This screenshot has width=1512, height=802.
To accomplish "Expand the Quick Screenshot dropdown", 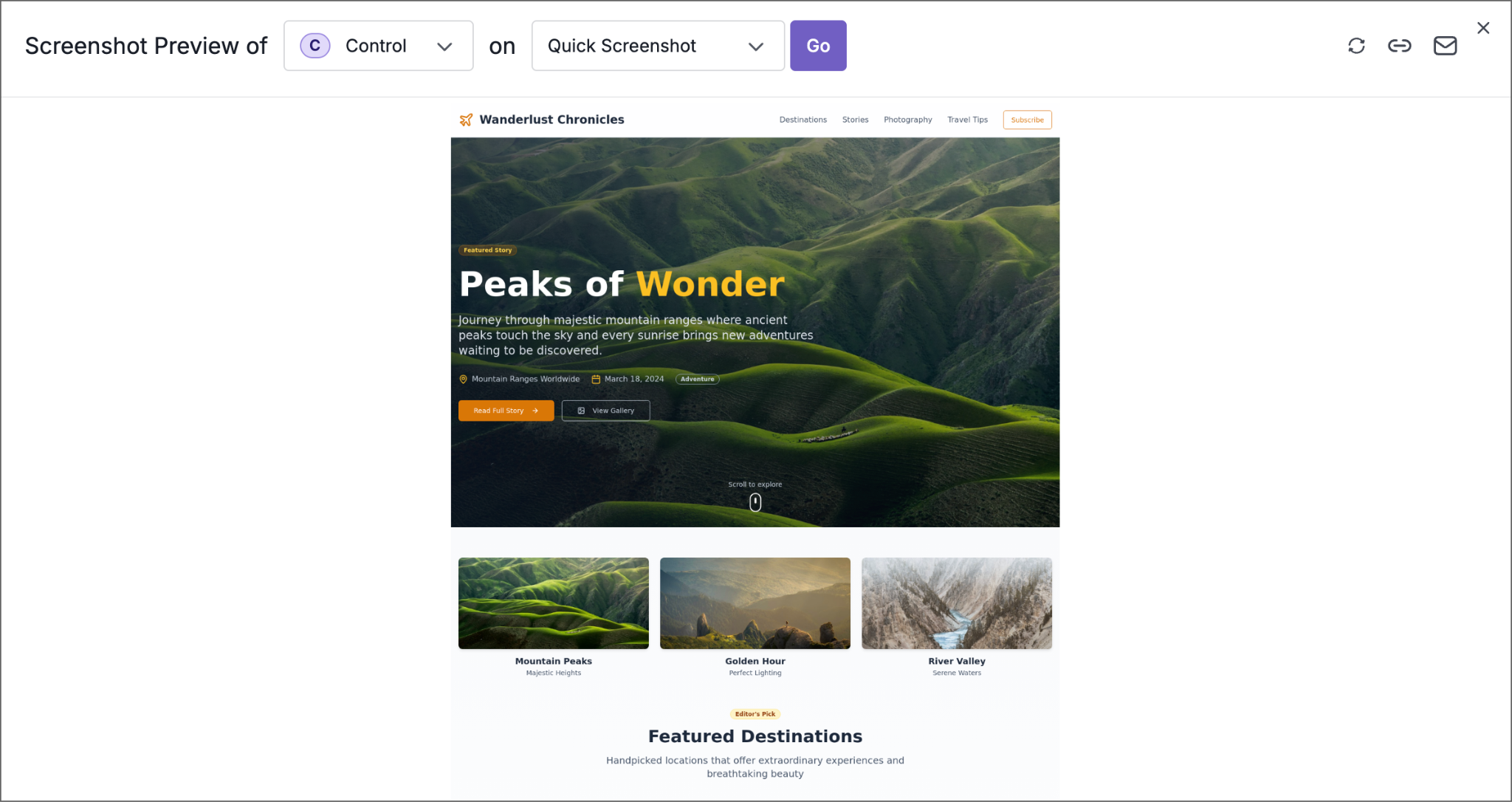I will coord(658,46).
